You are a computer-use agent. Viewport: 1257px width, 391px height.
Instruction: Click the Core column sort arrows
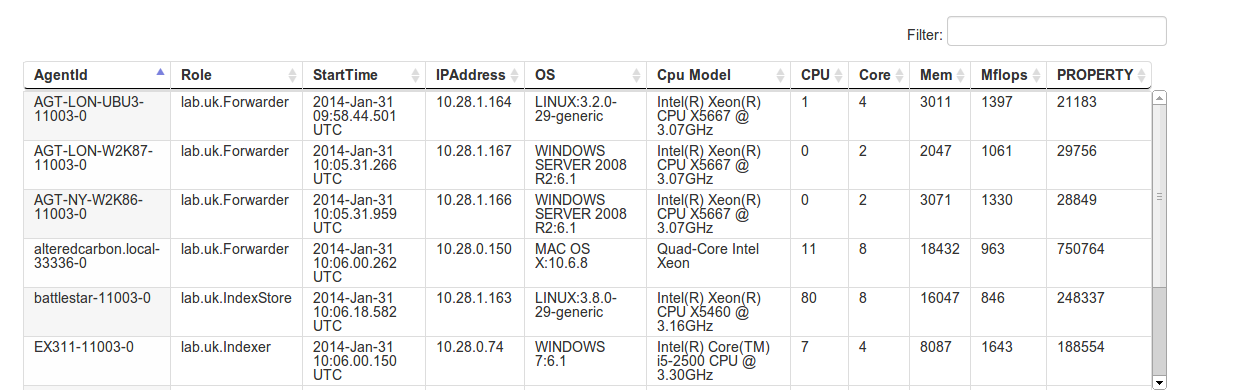tap(901, 75)
